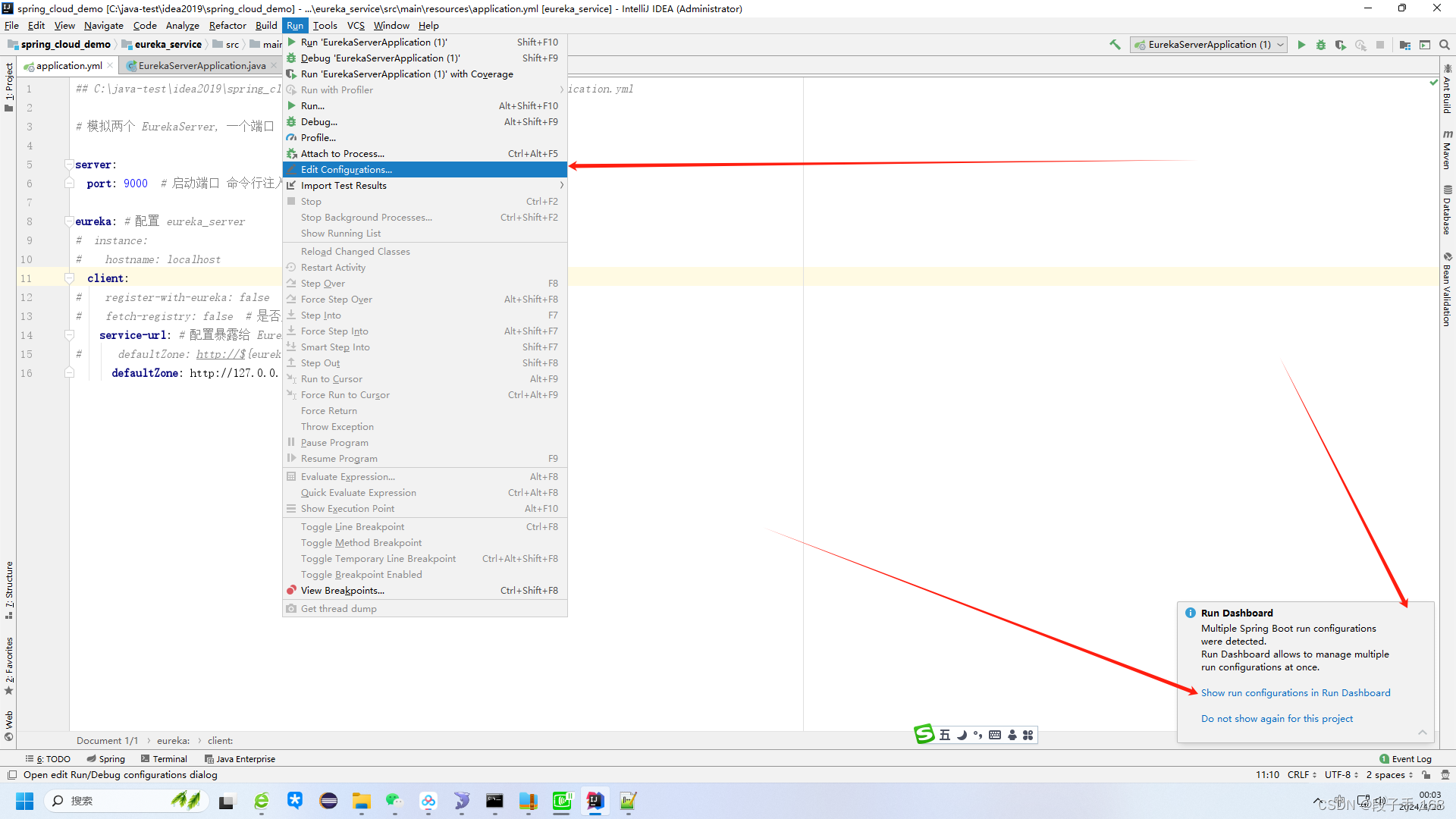Open the Ant Build side panel
Screen dimensions: 1456x819
click(x=1447, y=89)
